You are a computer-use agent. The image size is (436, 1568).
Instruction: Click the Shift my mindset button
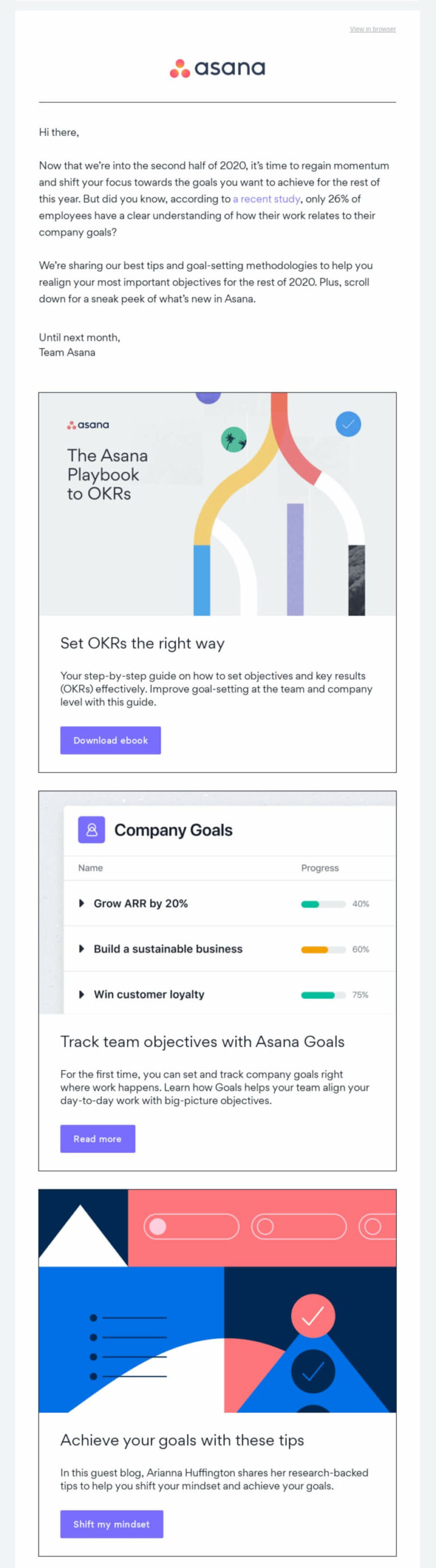pos(112,1524)
